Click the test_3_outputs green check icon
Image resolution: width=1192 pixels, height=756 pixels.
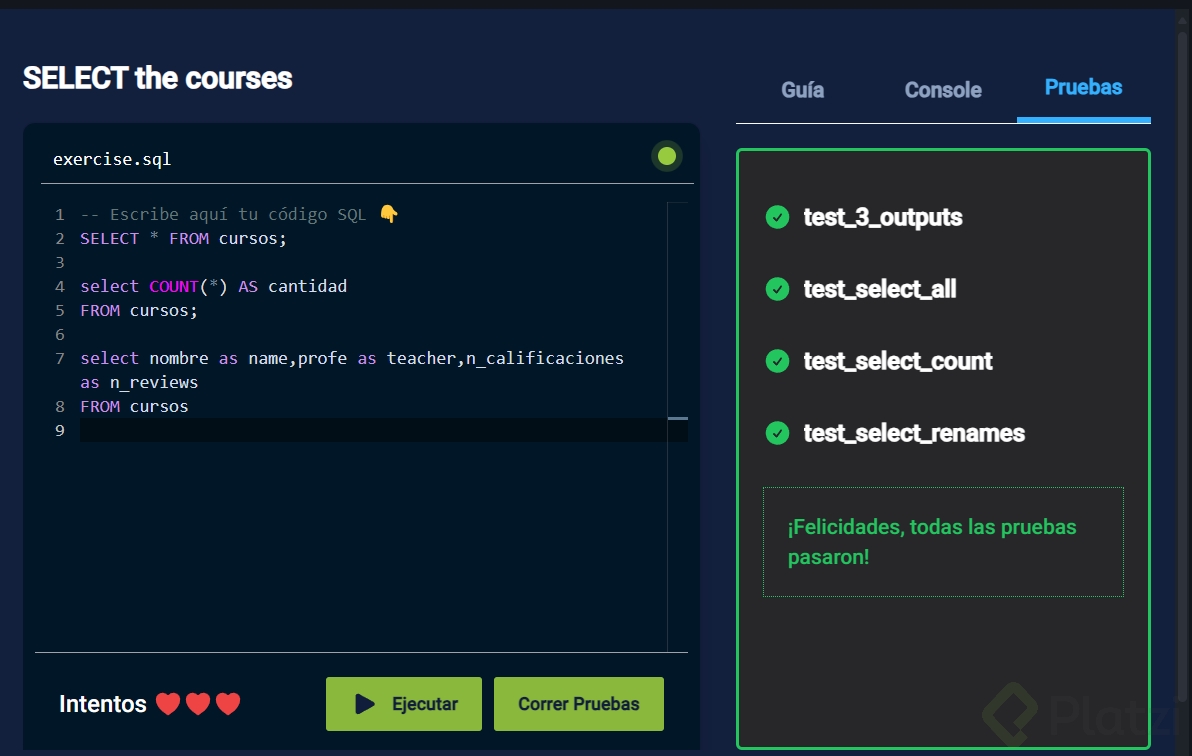point(777,217)
